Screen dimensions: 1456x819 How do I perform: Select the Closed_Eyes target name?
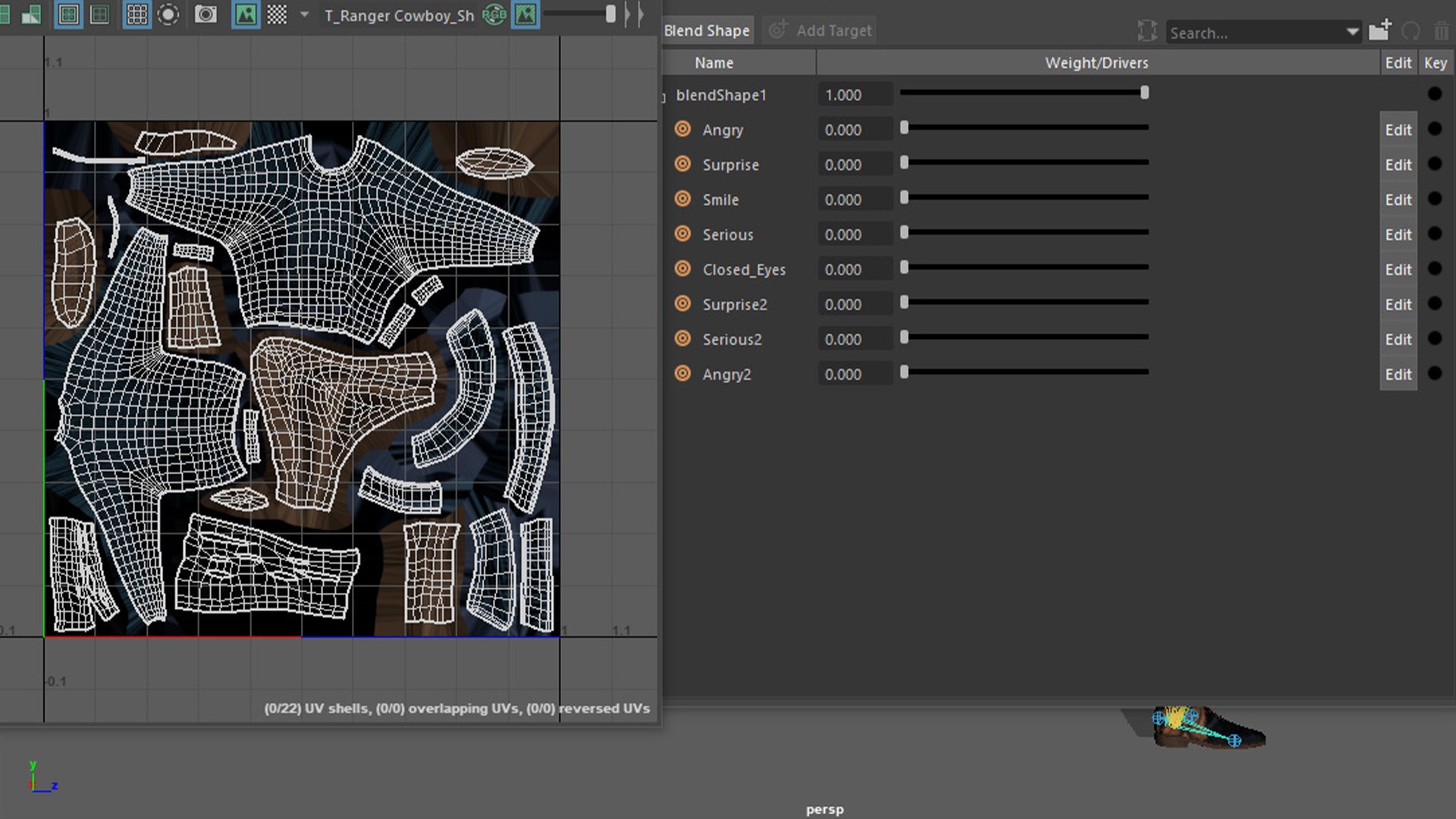coord(744,269)
